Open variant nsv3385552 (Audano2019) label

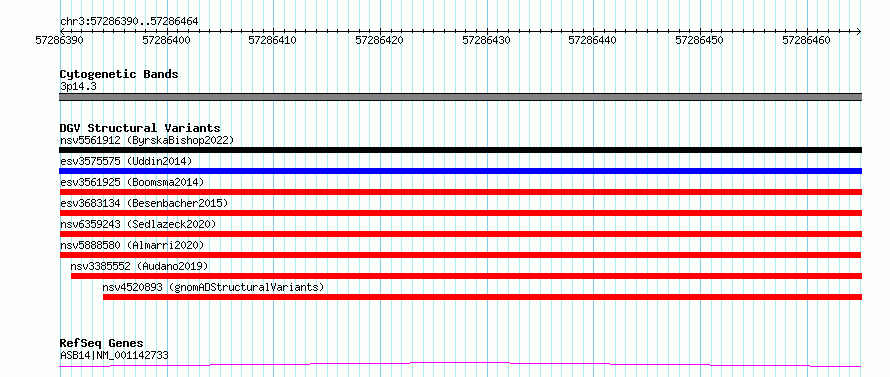140,266
